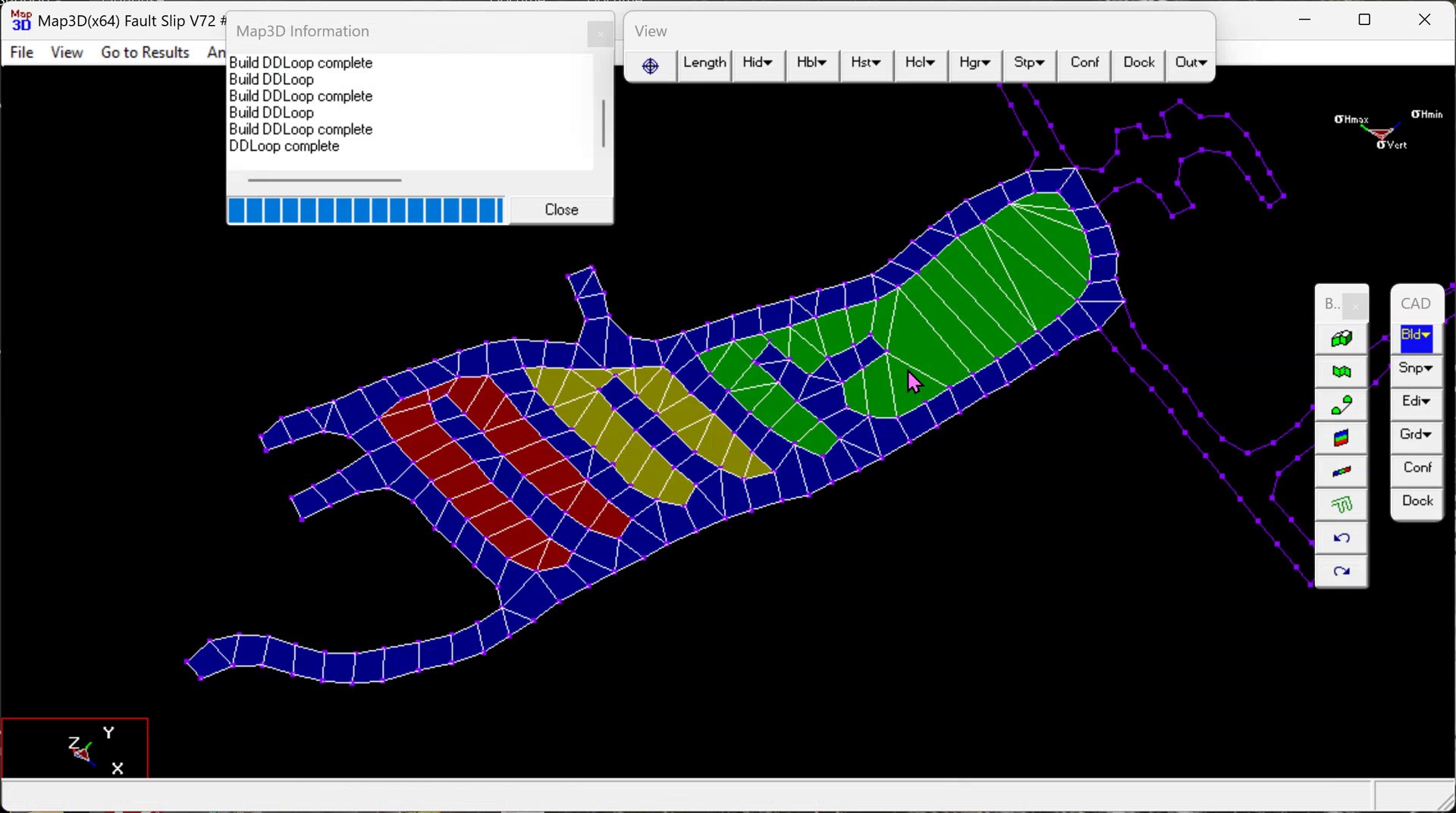This screenshot has width=1456, height=813.
Task: Click the crosshair target icon in View toolbar
Action: click(x=650, y=66)
